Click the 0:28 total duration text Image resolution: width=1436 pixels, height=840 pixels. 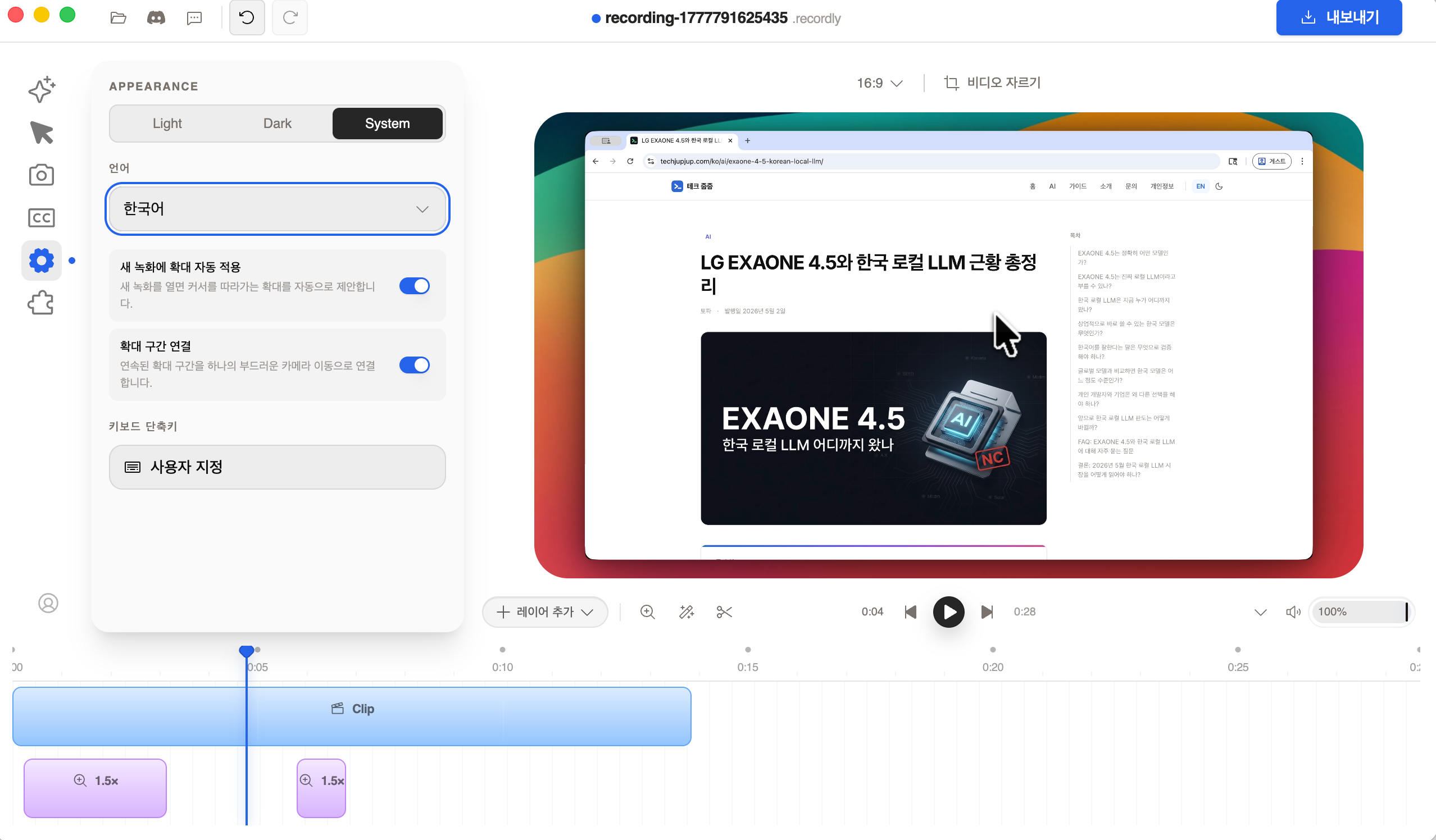point(1025,611)
